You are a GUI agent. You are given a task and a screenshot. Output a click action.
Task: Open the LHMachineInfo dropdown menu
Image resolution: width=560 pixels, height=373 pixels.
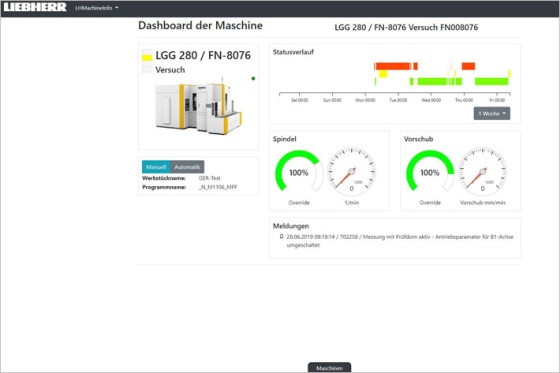96,8
